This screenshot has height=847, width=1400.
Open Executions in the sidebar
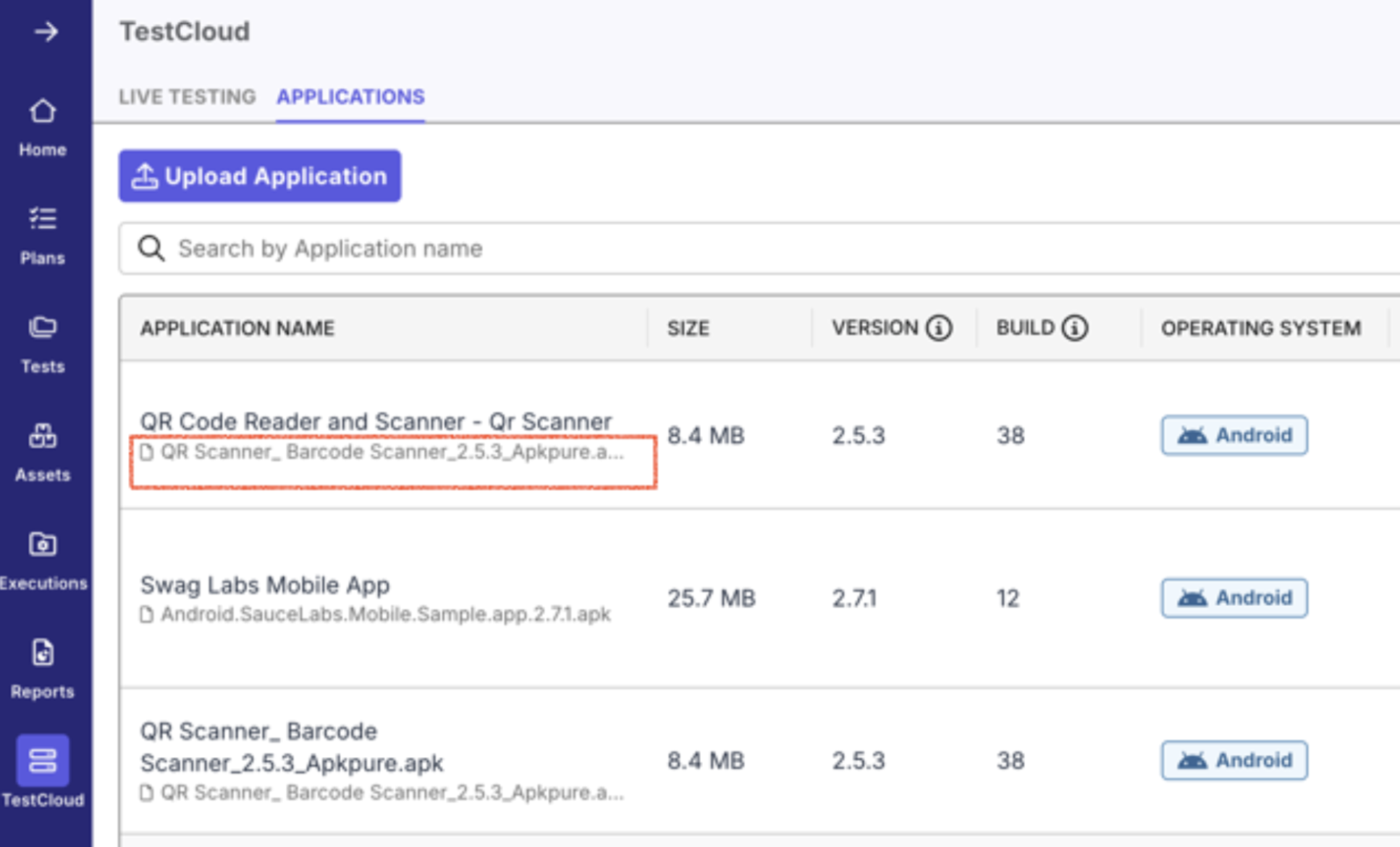click(x=43, y=561)
